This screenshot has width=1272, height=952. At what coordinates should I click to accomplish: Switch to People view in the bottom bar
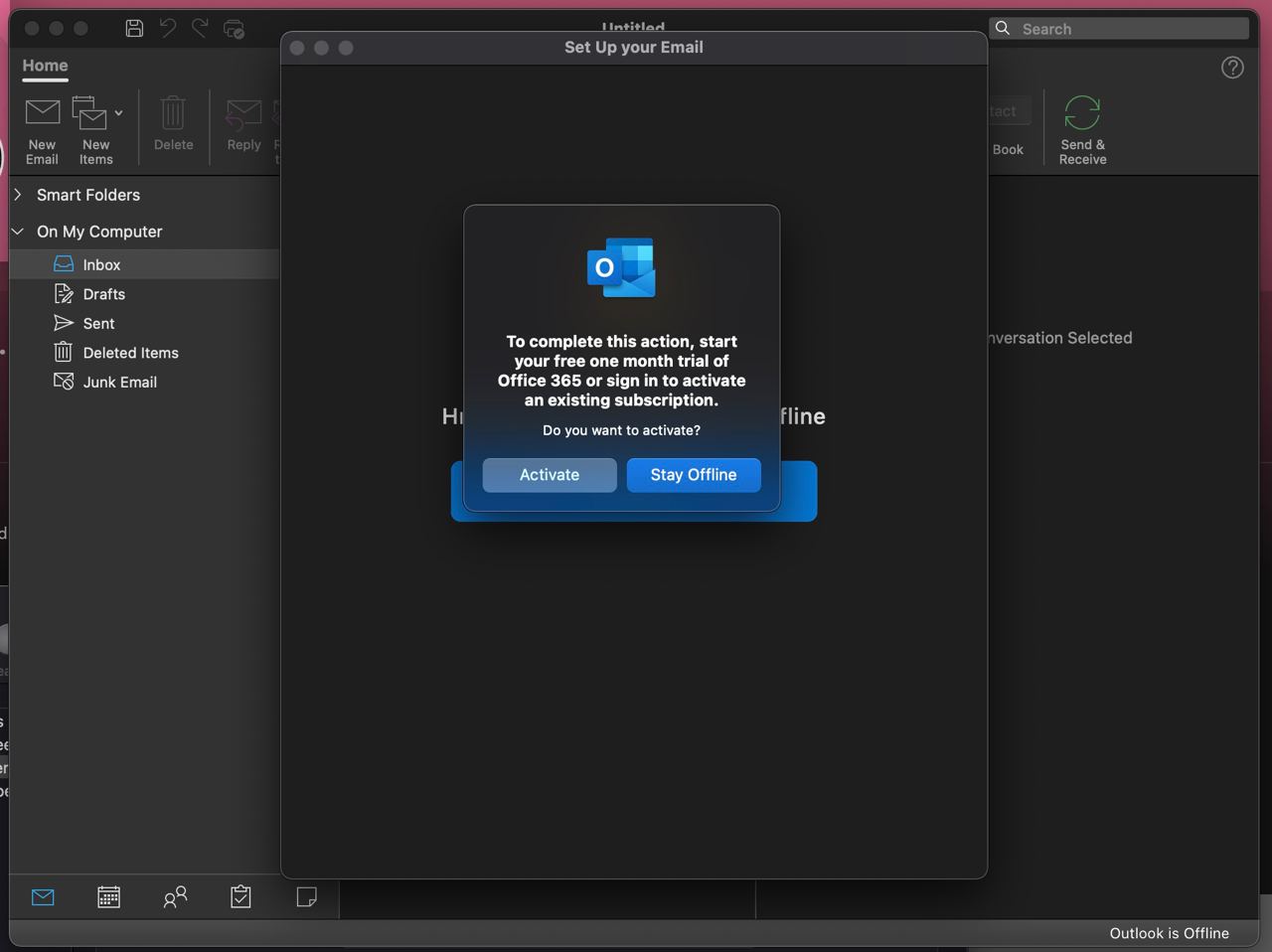[x=175, y=897]
